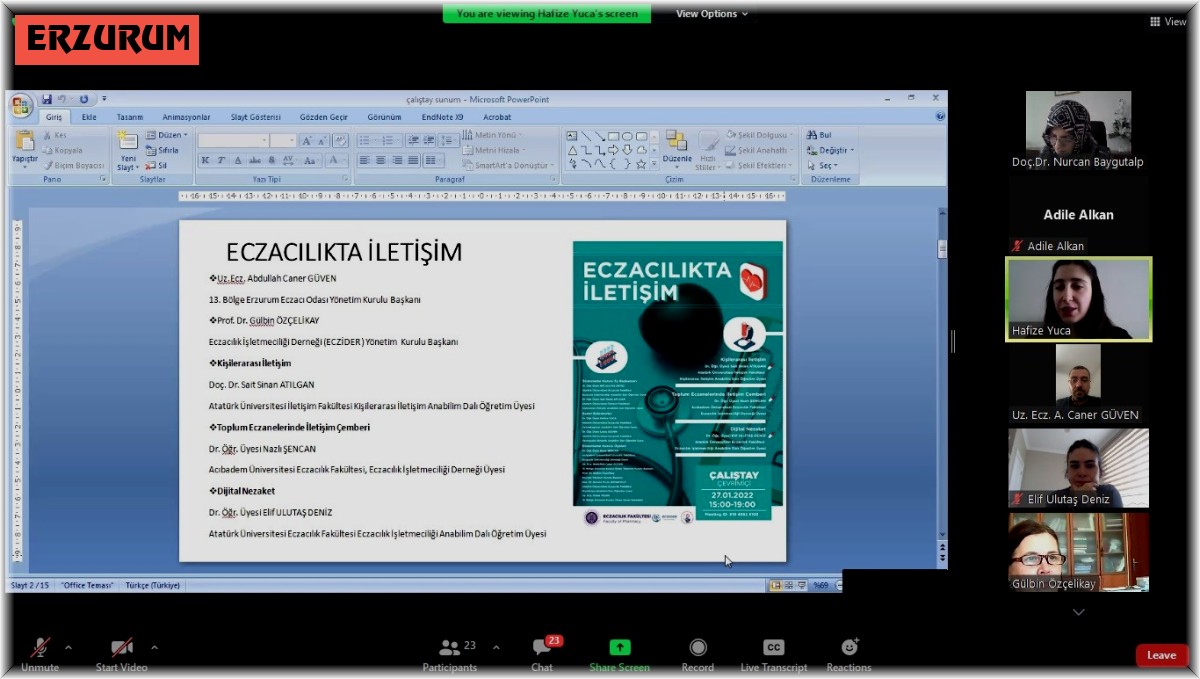Viewport: 1200px width, 679px height.
Task: Expand video options arrow beside Start Video
Action: click(x=154, y=647)
